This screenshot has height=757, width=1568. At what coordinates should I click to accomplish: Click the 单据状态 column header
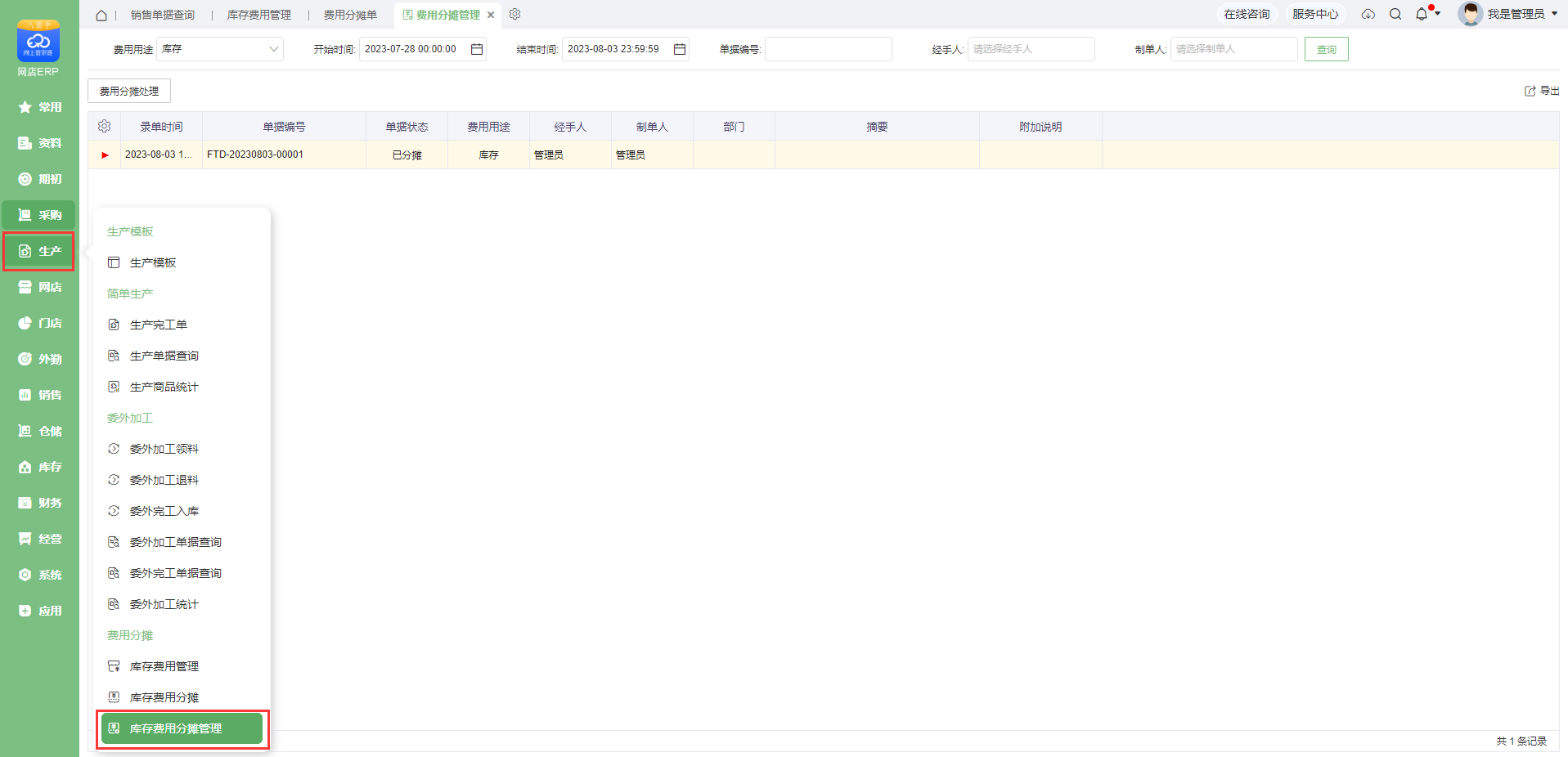(407, 127)
